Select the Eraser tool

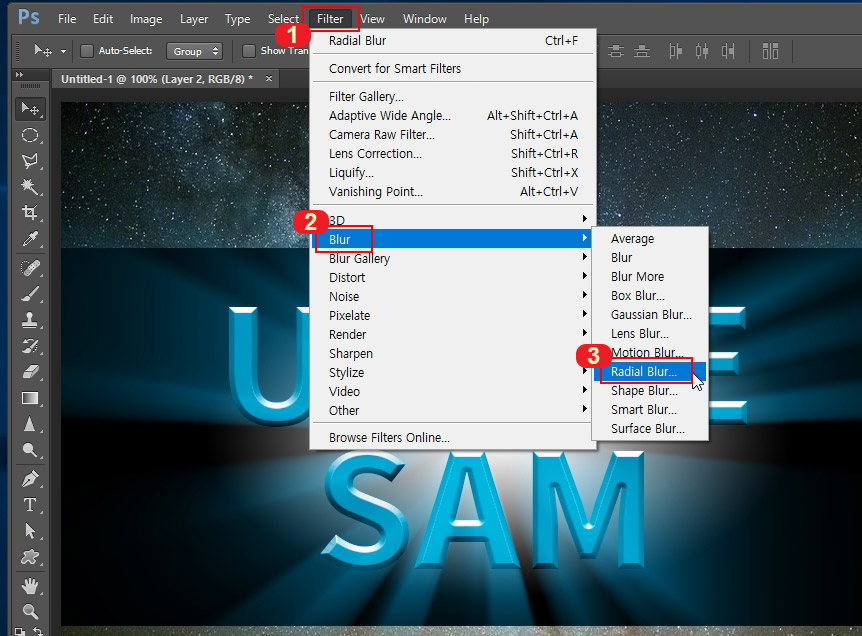30,372
